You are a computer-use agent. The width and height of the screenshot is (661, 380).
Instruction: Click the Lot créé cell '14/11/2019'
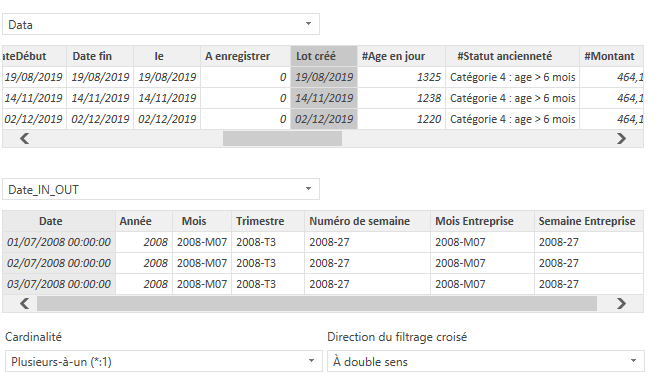click(x=324, y=98)
